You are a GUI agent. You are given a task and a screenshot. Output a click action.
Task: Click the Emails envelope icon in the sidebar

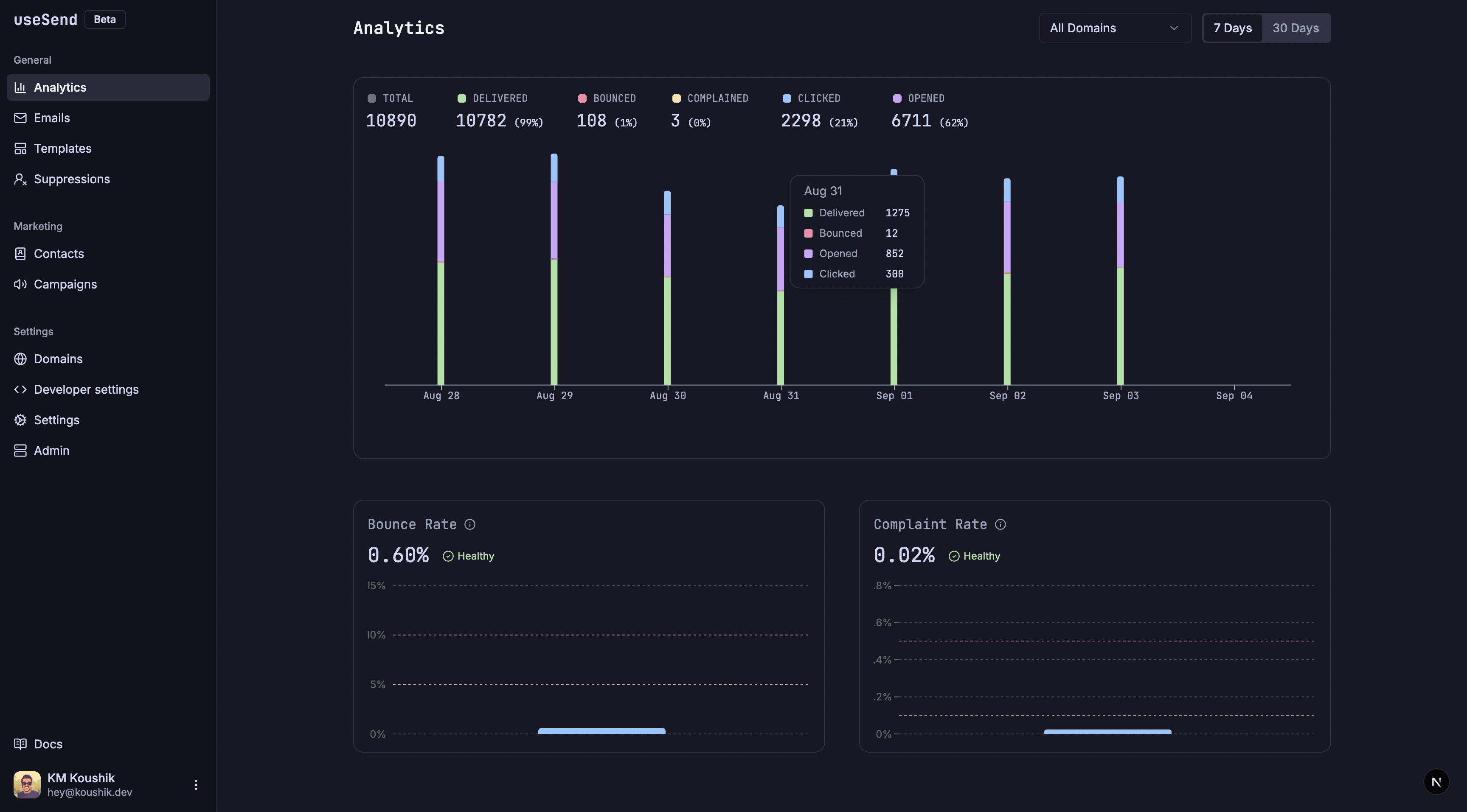click(20, 118)
